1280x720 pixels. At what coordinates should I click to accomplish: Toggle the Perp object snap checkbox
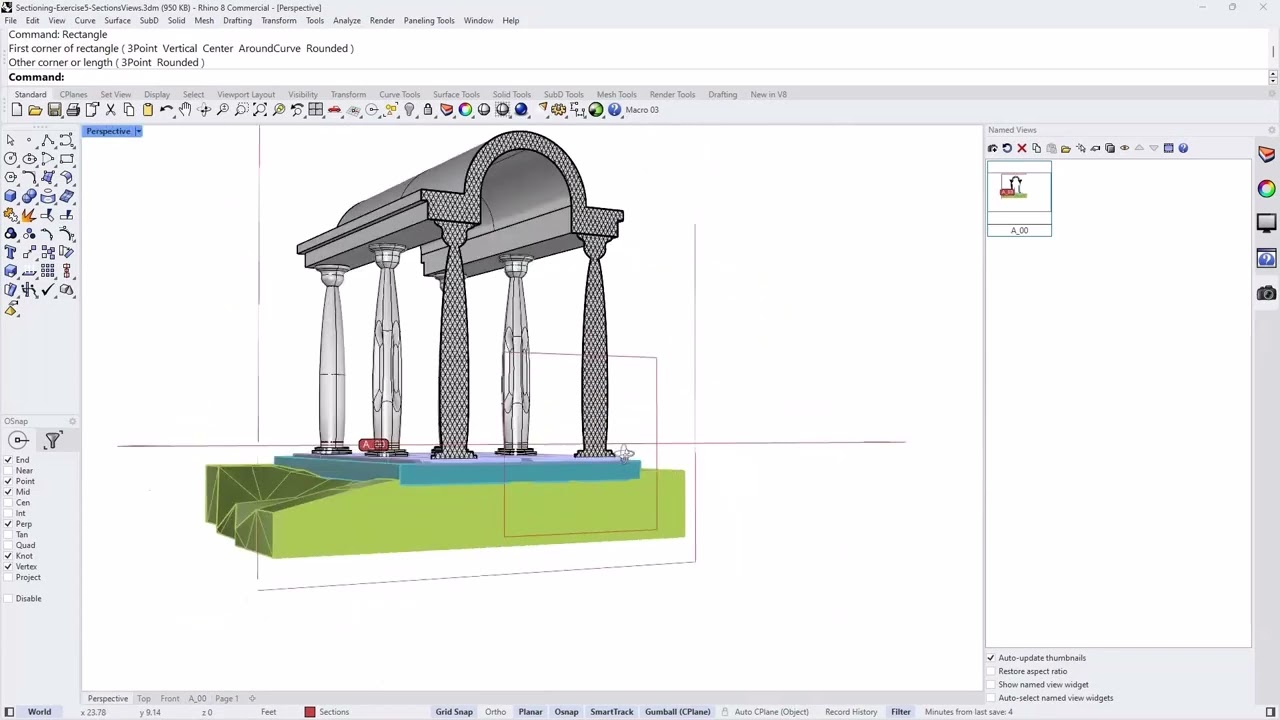click(x=8, y=524)
